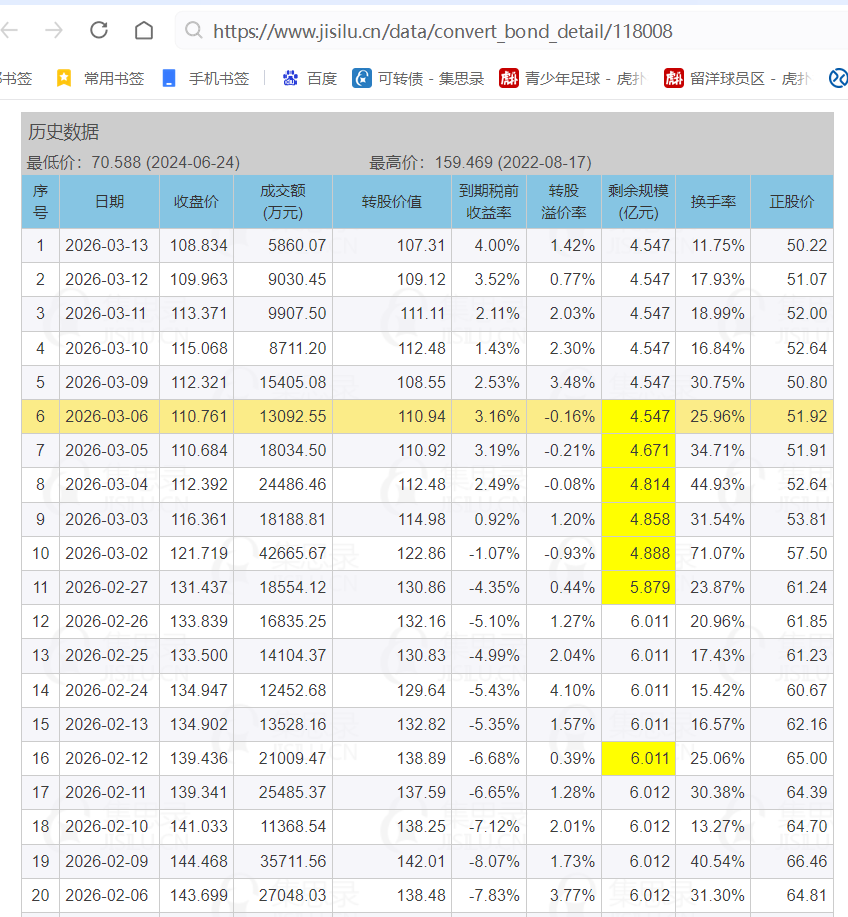The image size is (848, 917).
Task: Click the forward navigation arrow
Action: 54,31
